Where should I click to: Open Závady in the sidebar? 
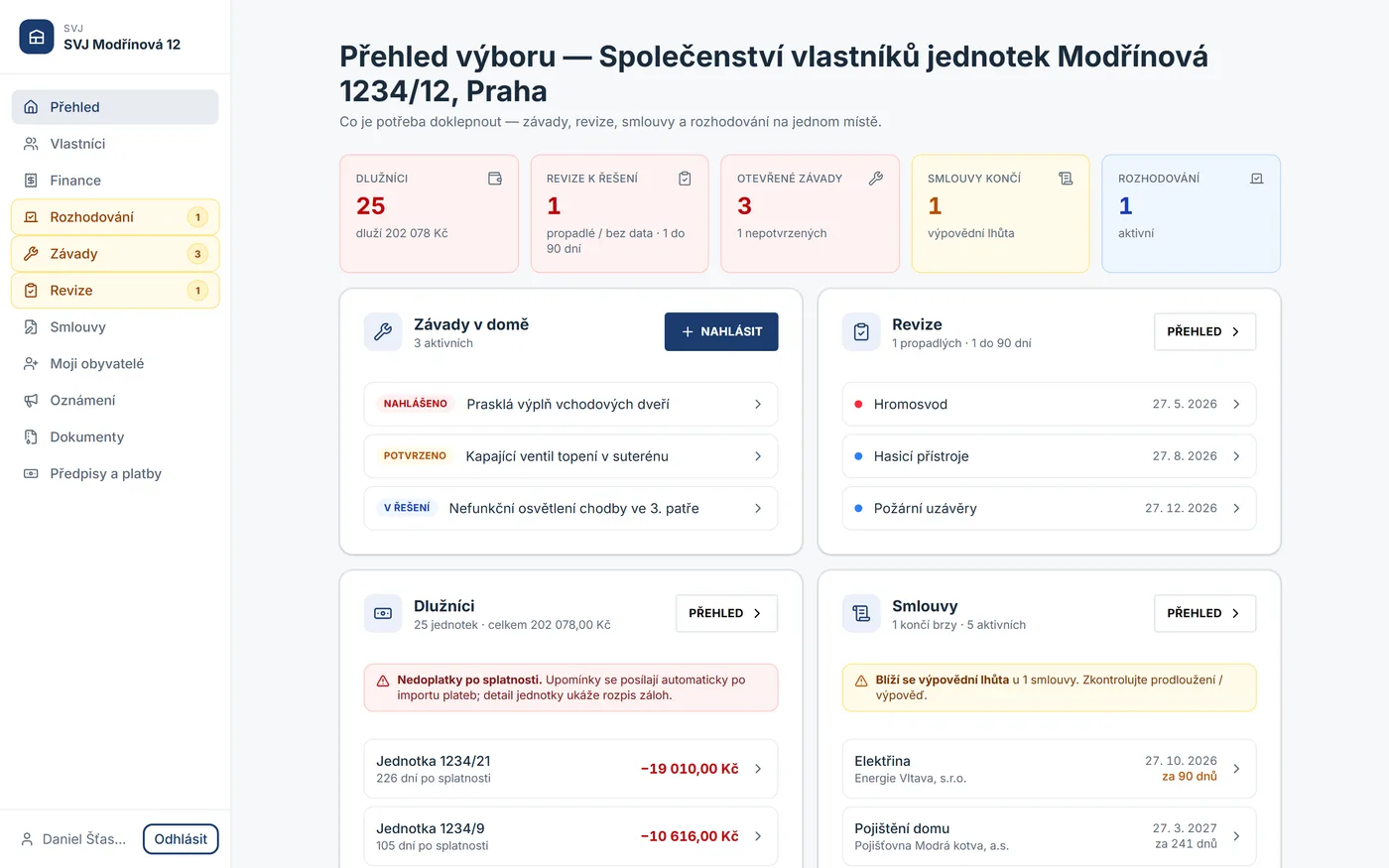(115, 254)
